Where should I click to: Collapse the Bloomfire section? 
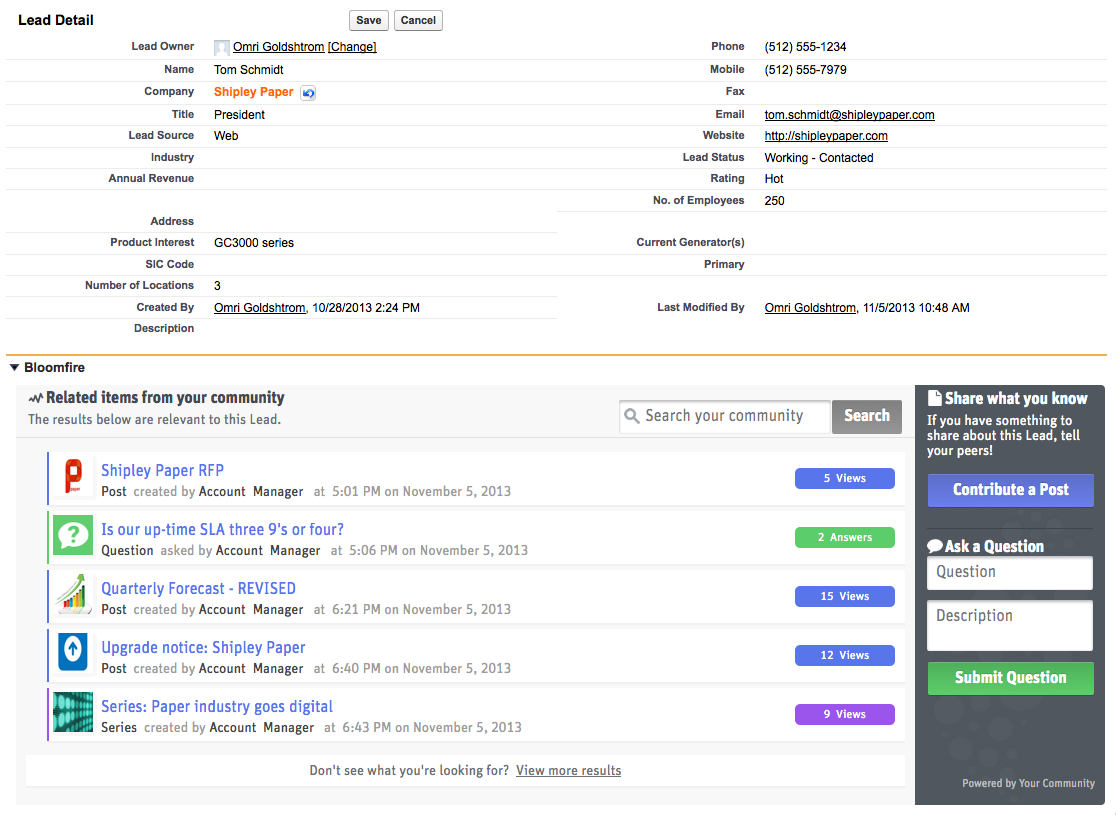pyautogui.click(x=12, y=367)
